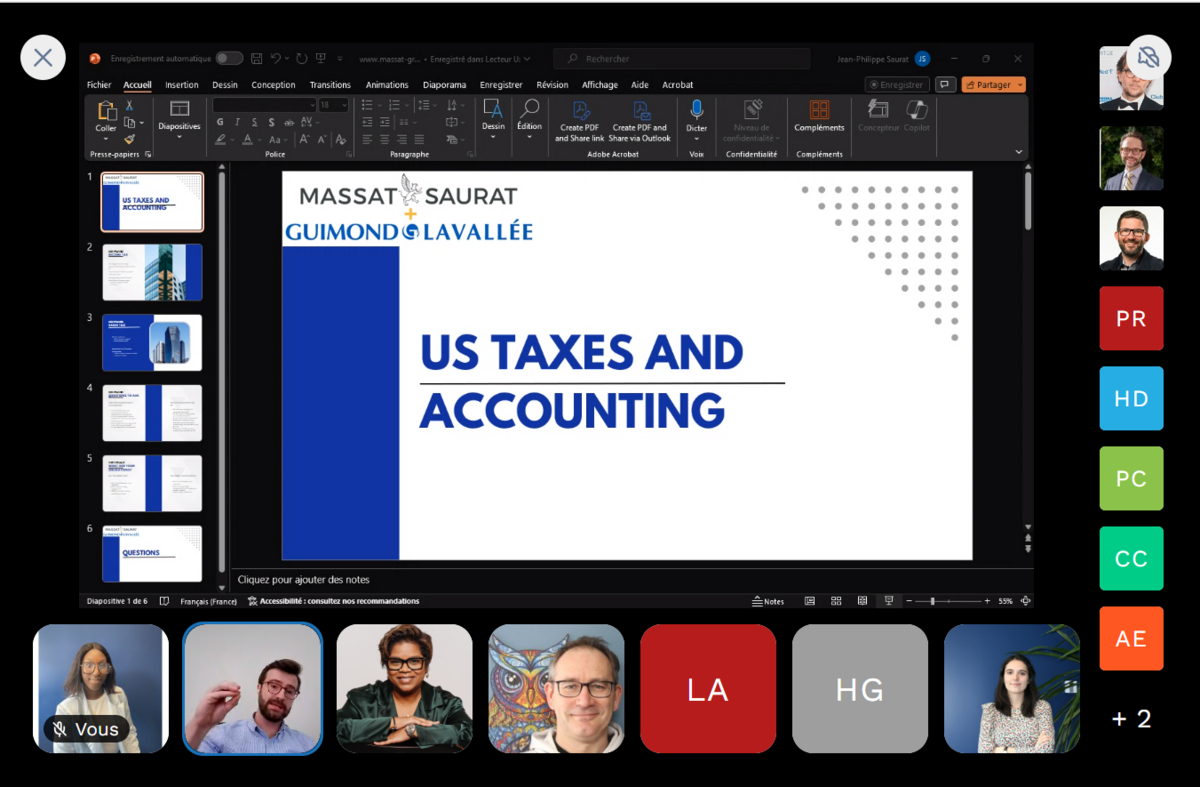Open the Transitions ribbon tab
The image size is (1200, 787).
[x=330, y=85]
